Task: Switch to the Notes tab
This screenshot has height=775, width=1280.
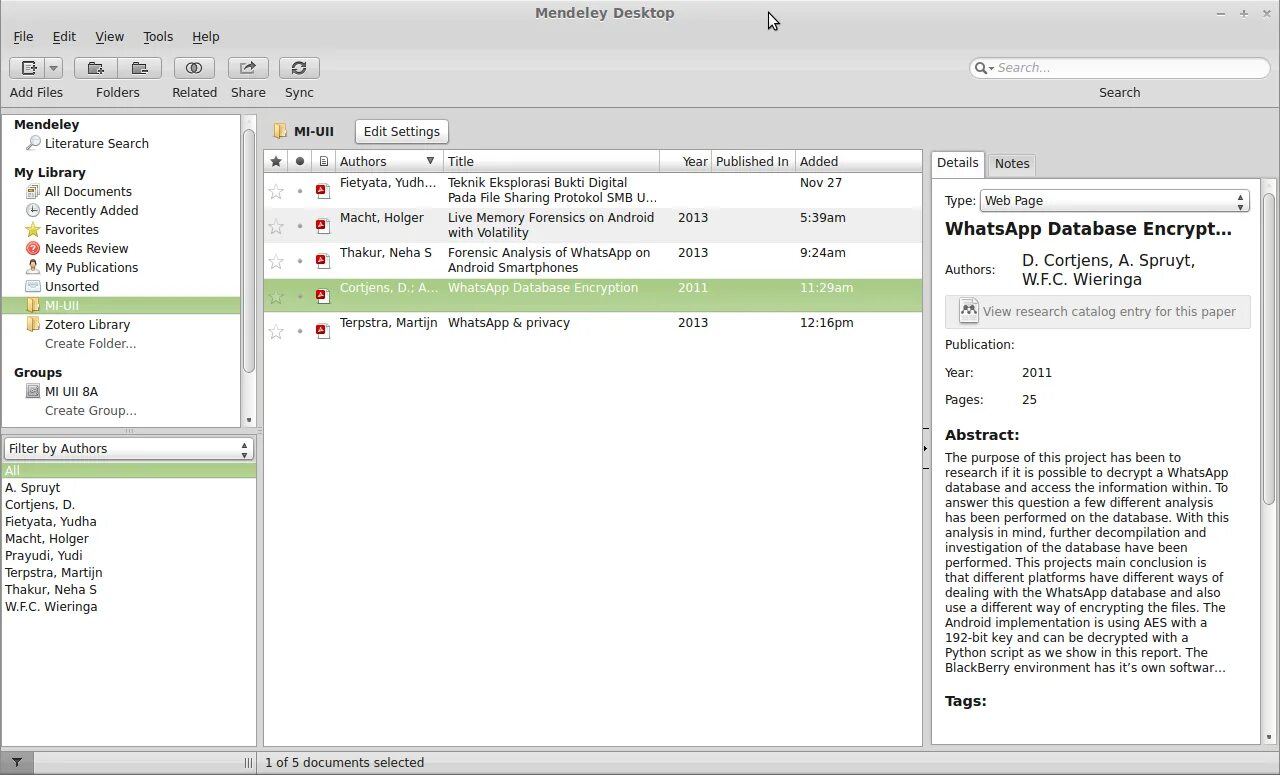Action: pyautogui.click(x=1012, y=164)
